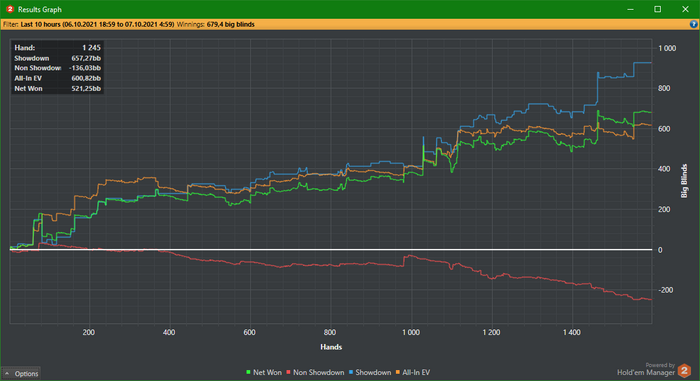
Task: Select the Showdown value 657,27bb
Action: (86, 58)
